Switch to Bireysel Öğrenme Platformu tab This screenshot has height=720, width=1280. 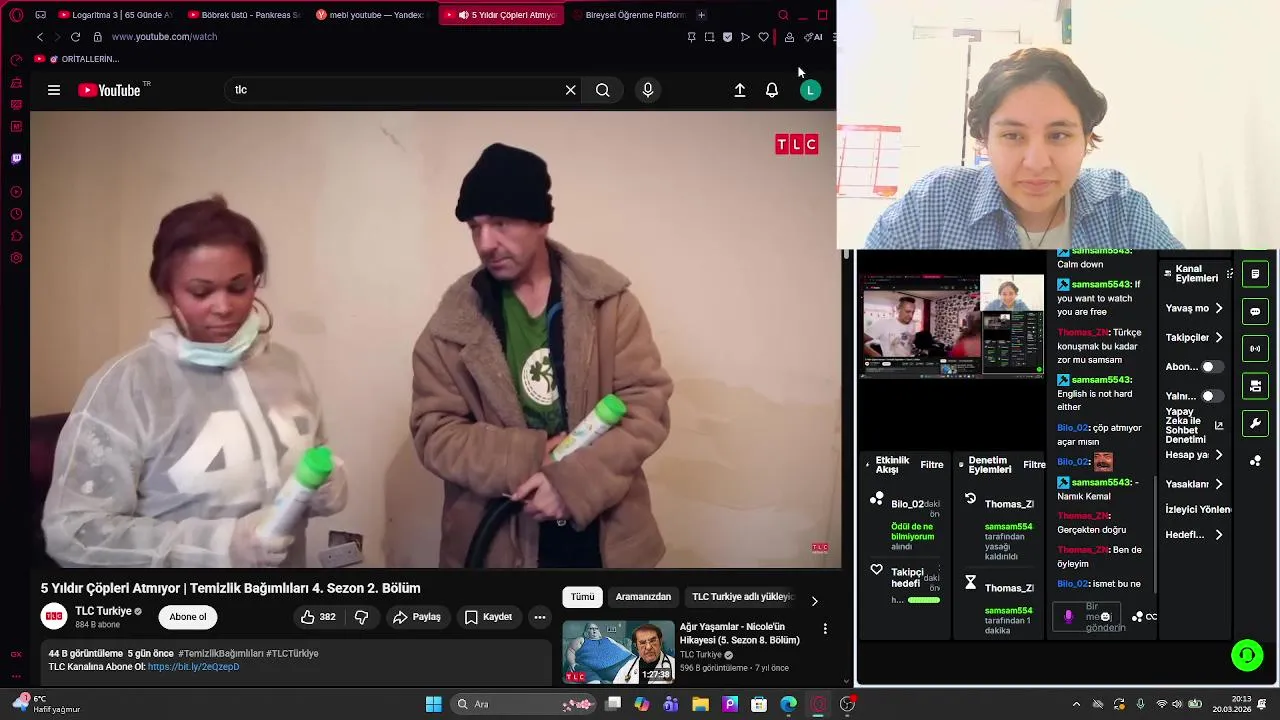coord(627,15)
